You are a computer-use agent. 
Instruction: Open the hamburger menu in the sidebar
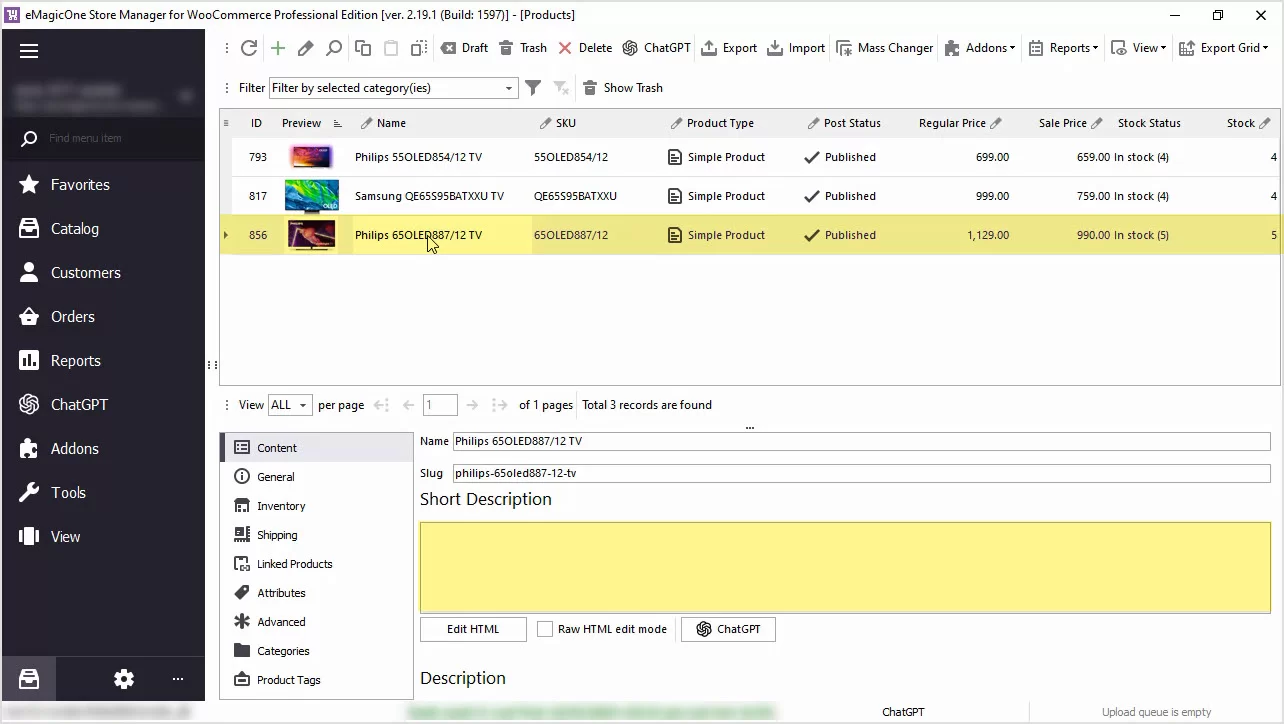(x=29, y=51)
